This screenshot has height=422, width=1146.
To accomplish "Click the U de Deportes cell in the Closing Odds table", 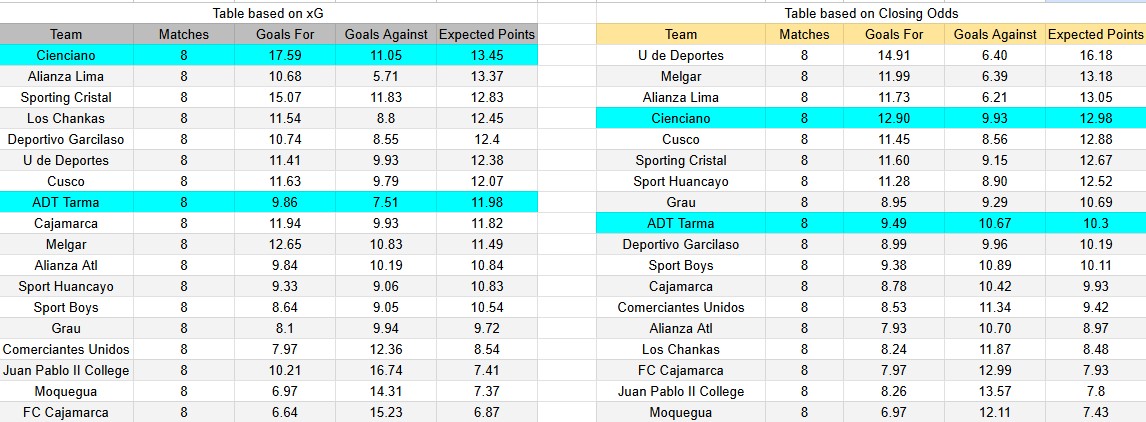I will pos(680,55).
